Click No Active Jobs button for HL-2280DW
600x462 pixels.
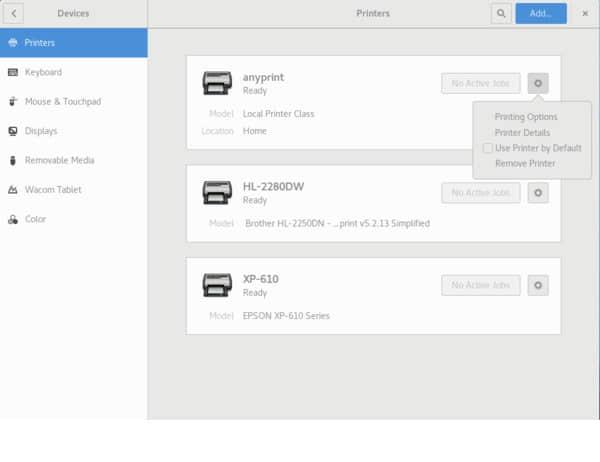481,193
